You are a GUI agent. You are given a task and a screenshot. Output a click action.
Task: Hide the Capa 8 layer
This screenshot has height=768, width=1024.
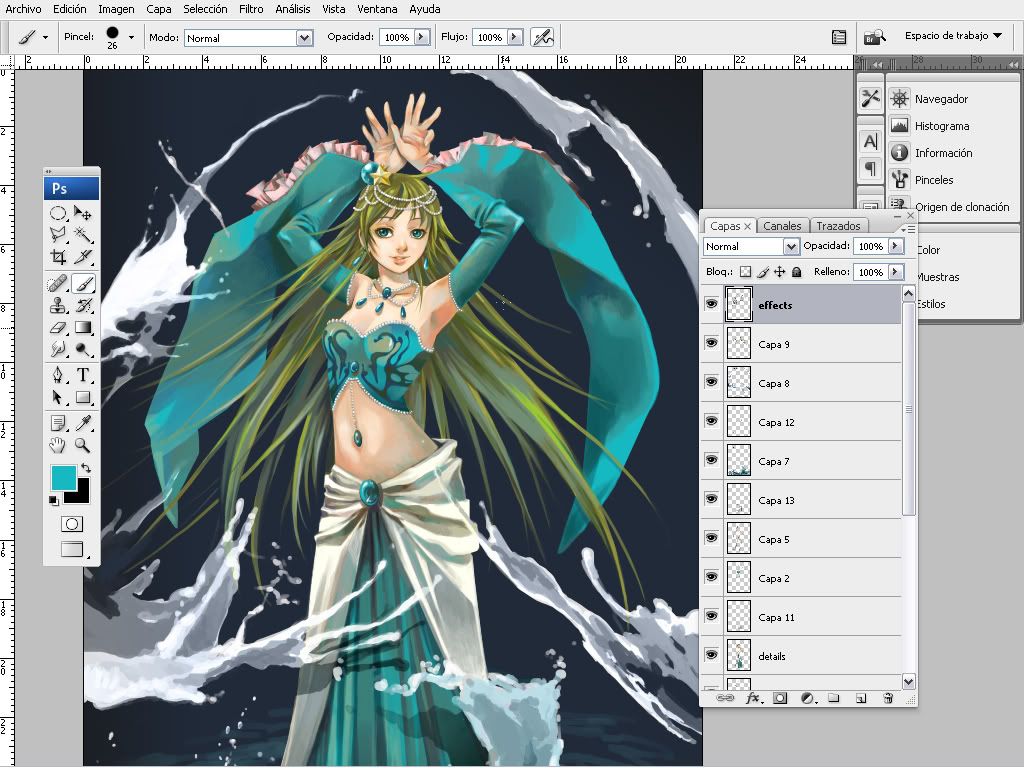tap(712, 382)
